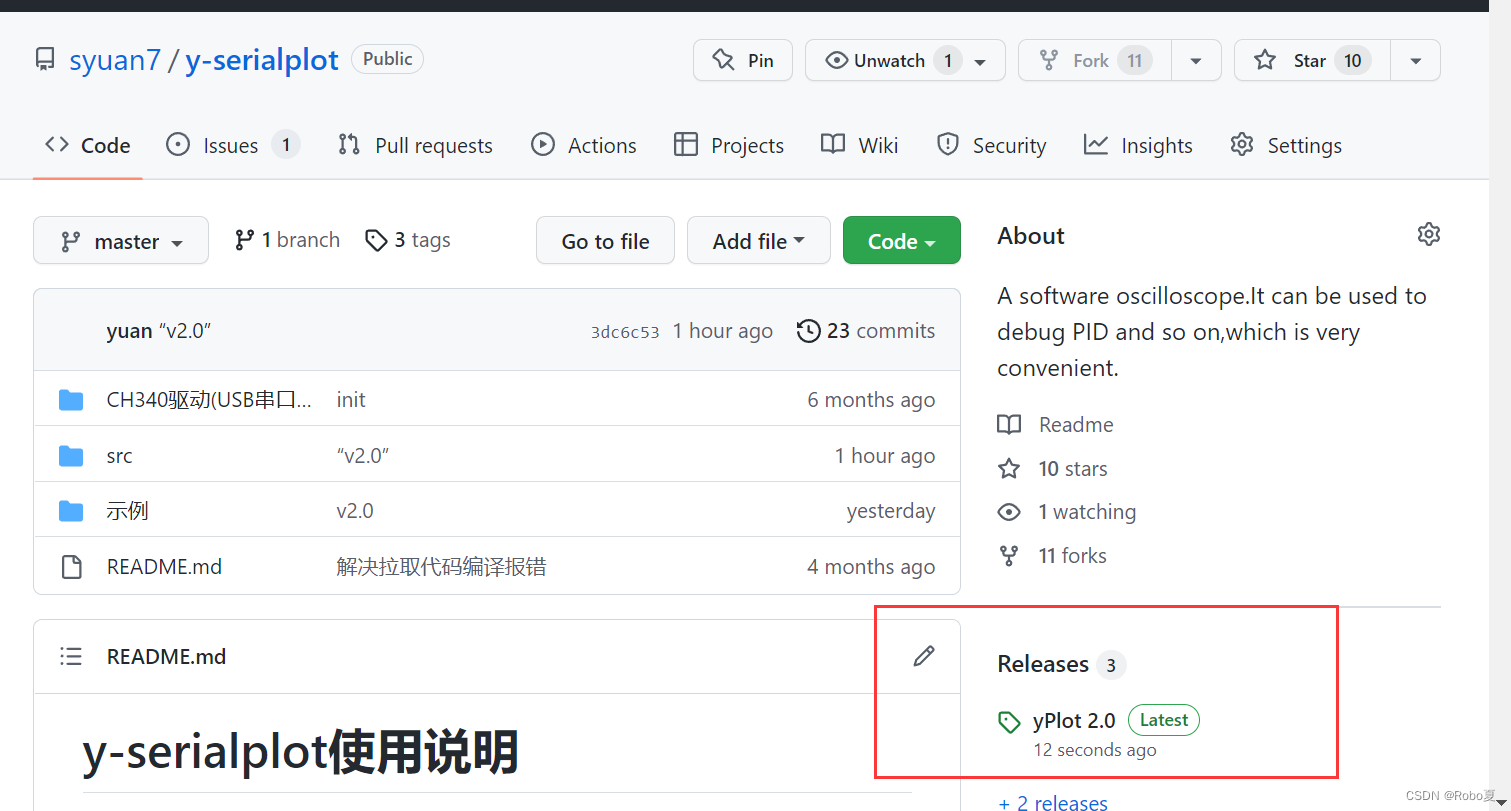Image resolution: width=1511 pixels, height=811 pixels.
Task: Go to the Actions tab
Action: (584, 145)
